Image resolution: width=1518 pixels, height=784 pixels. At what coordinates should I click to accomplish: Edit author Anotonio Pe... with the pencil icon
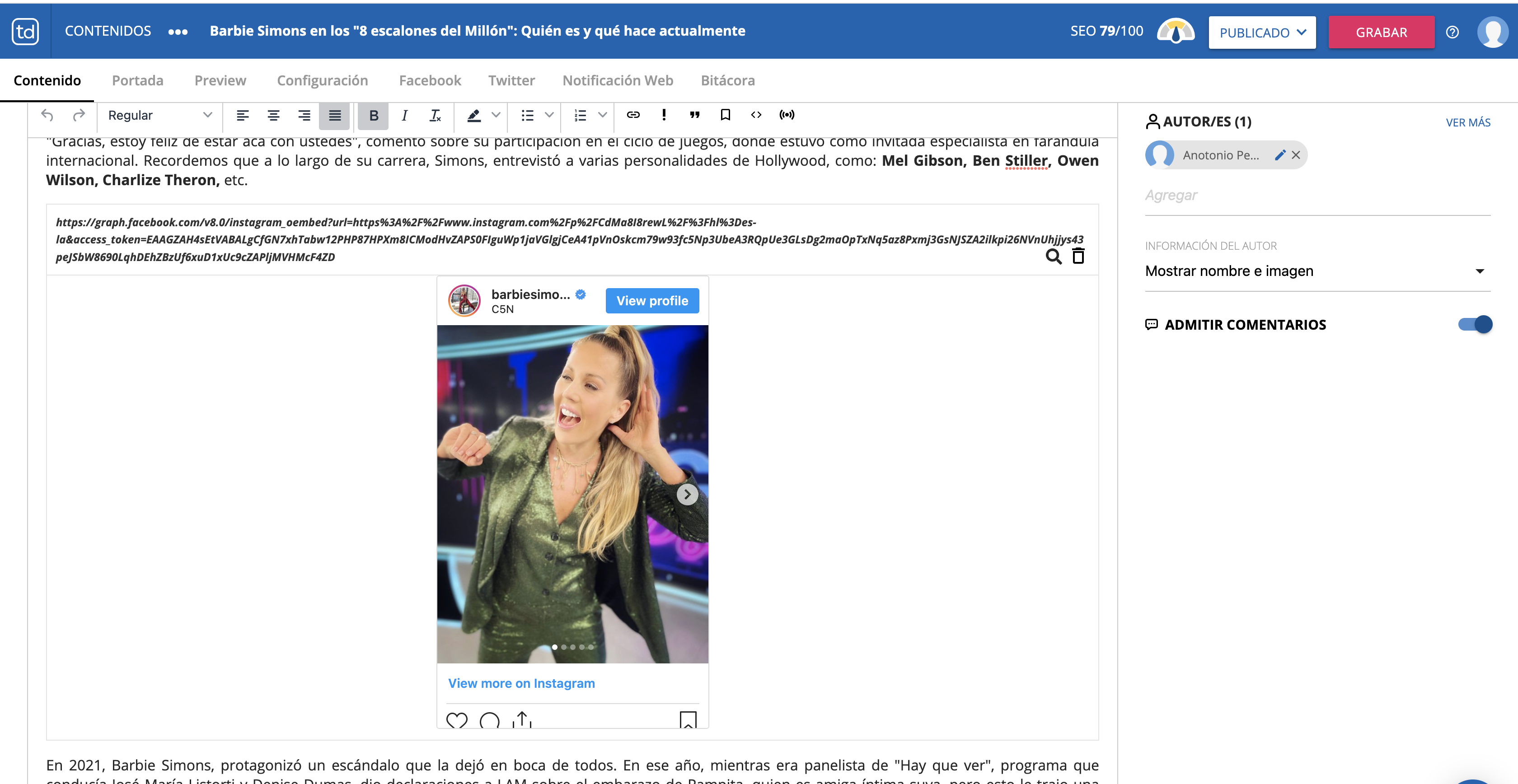(x=1279, y=155)
